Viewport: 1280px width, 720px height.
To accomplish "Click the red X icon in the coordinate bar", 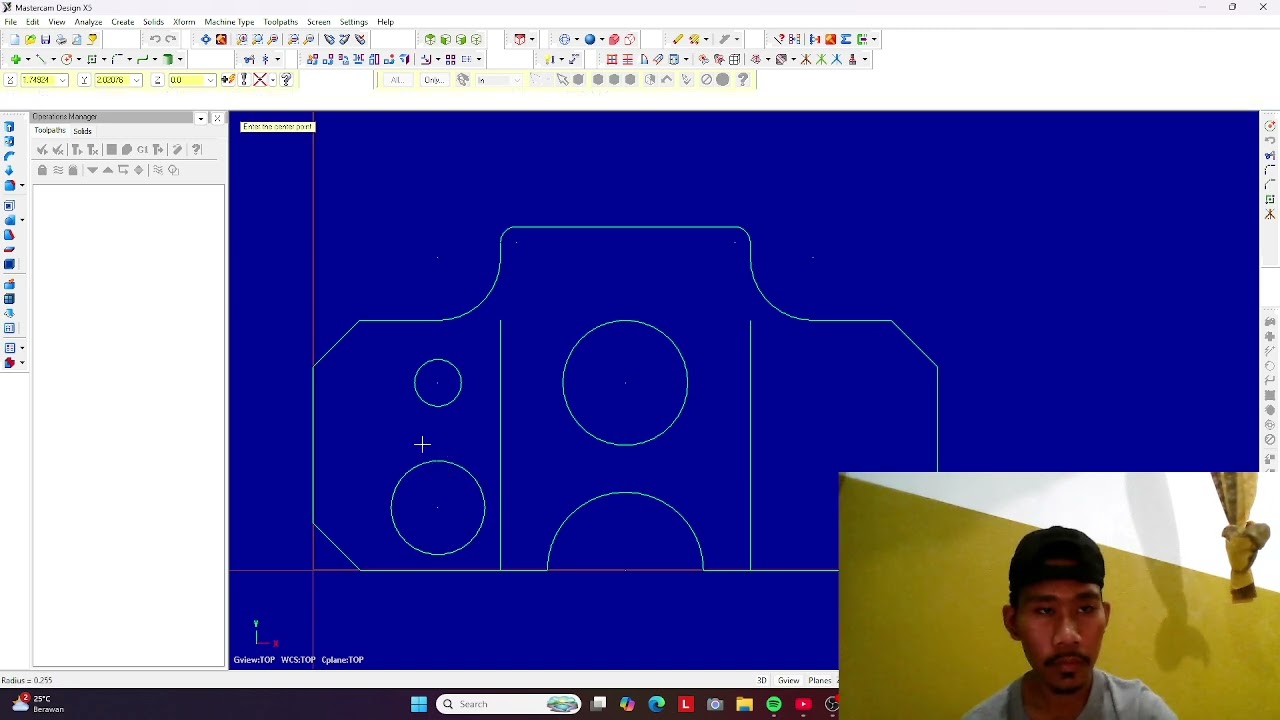I will pyautogui.click(x=260, y=80).
